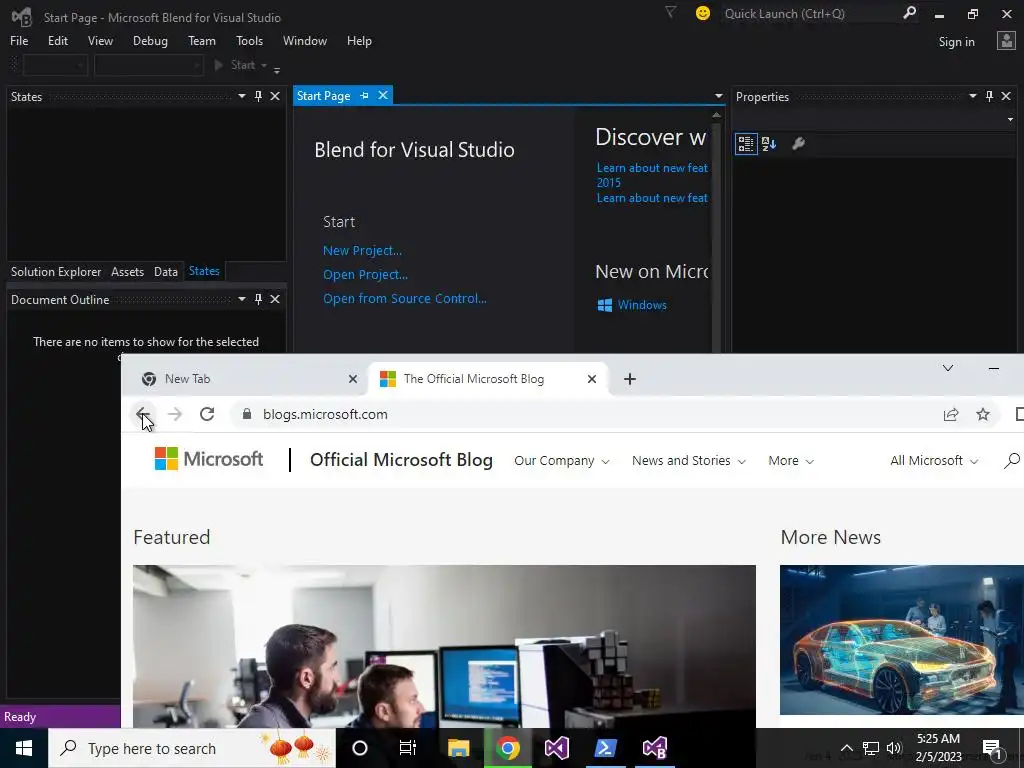Reload the Microsoft Blog page in Chrome
Viewport: 1024px width, 768px height.
pyautogui.click(x=207, y=414)
